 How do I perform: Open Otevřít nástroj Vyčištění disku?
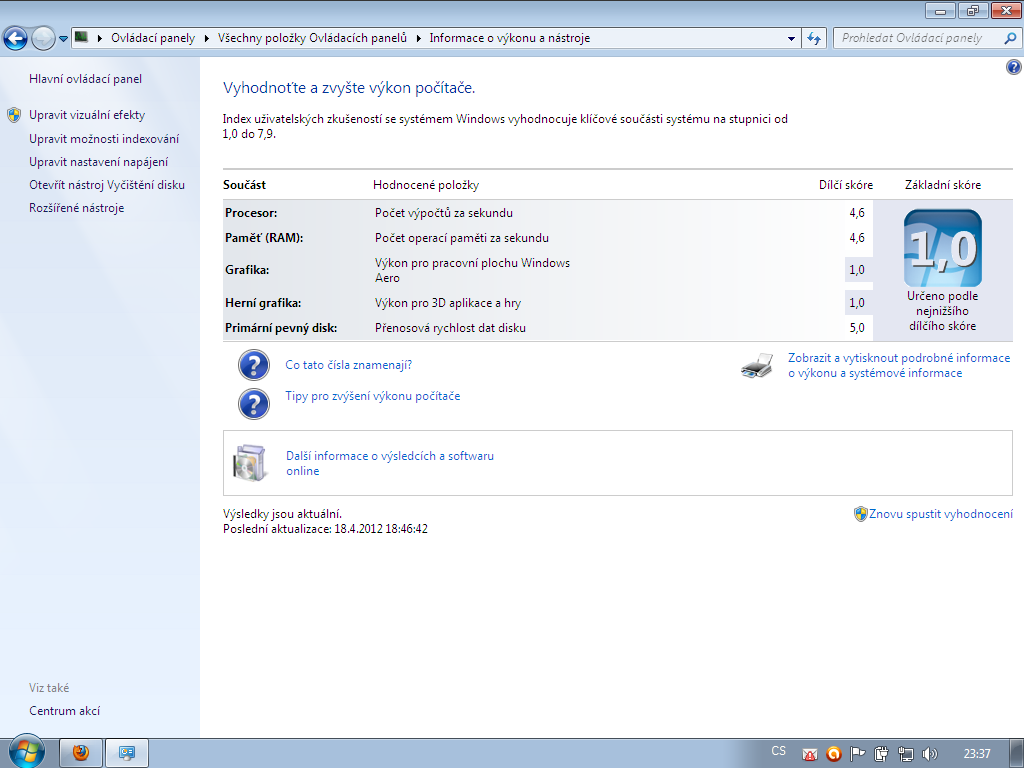pos(107,185)
